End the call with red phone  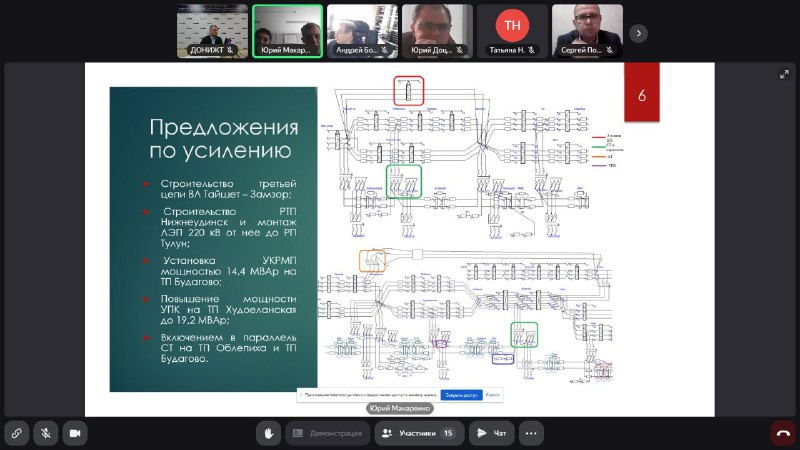pyautogui.click(x=783, y=433)
